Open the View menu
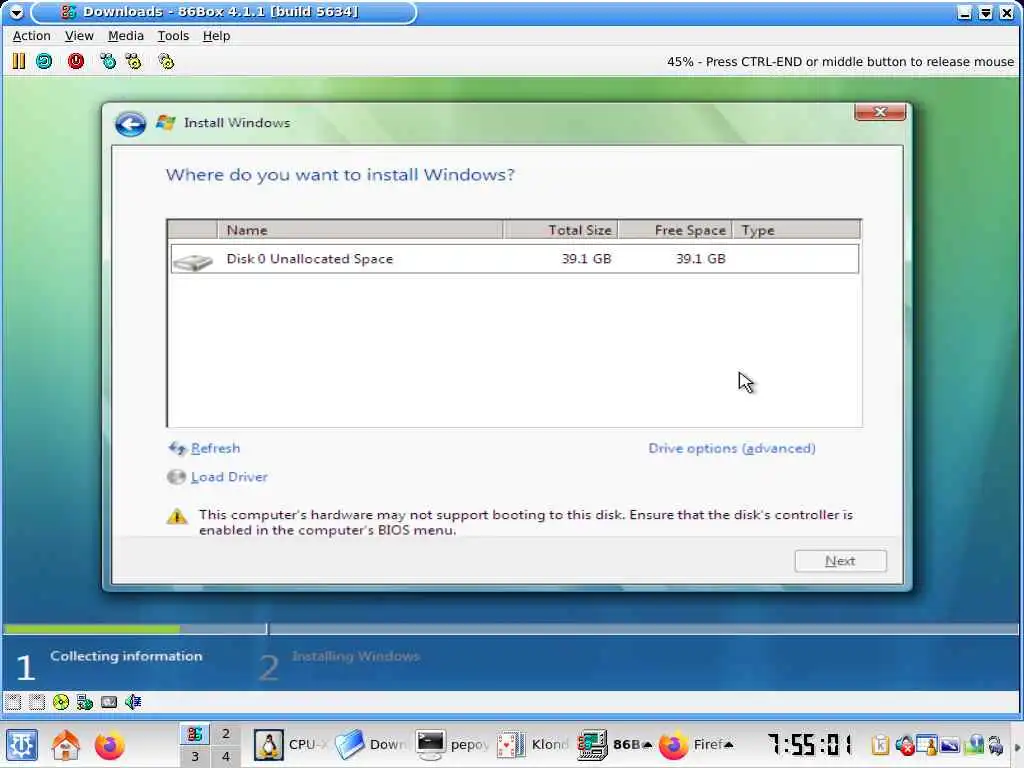The height and width of the screenshot is (768, 1024). coord(79,36)
